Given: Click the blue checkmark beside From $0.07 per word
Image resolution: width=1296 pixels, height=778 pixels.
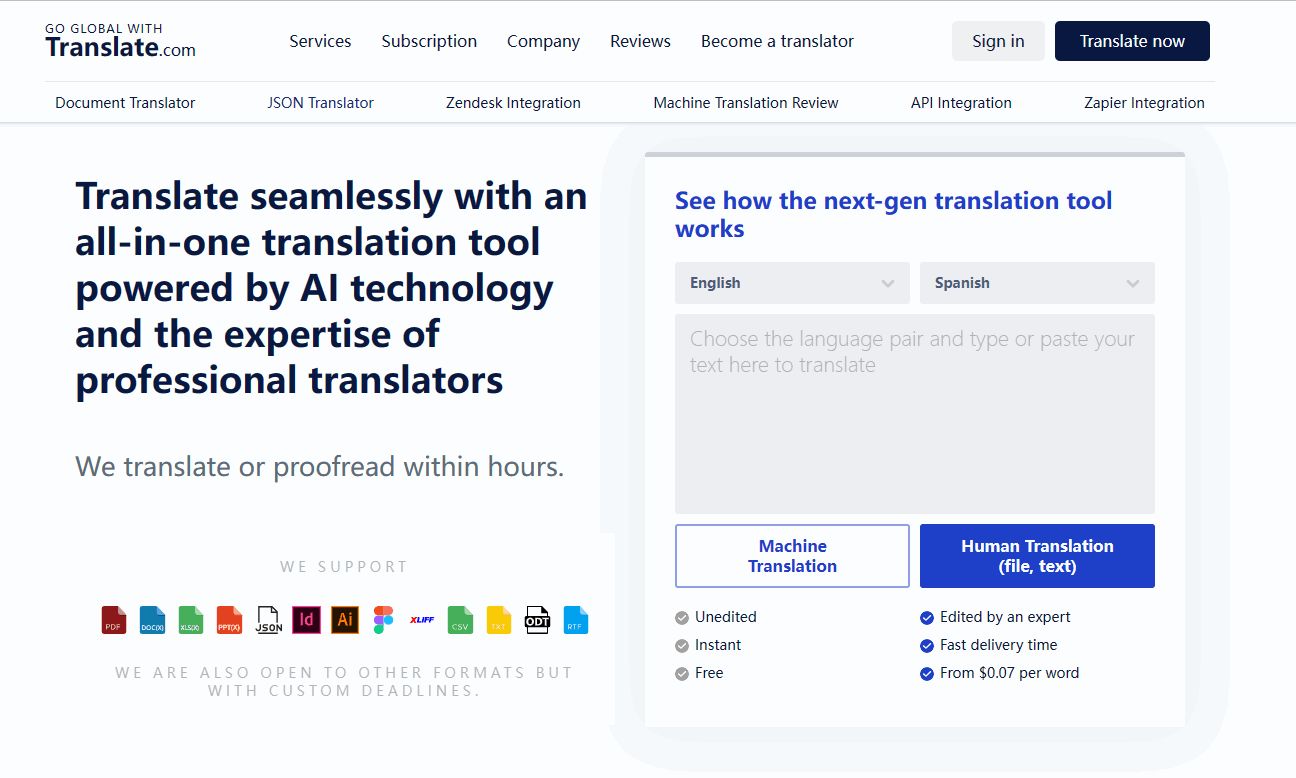Looking at the screenshot, I should [x=927, y=673].
